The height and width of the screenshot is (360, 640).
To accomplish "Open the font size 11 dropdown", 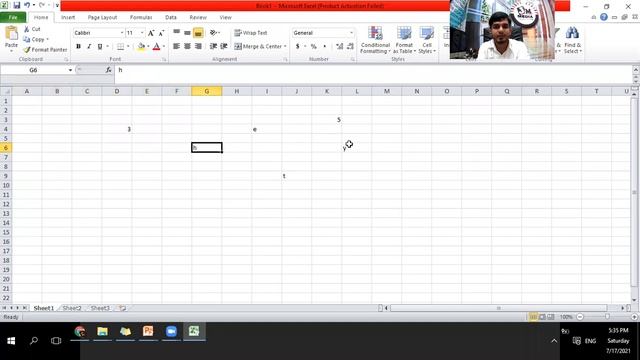I will [x=142, y=33].
